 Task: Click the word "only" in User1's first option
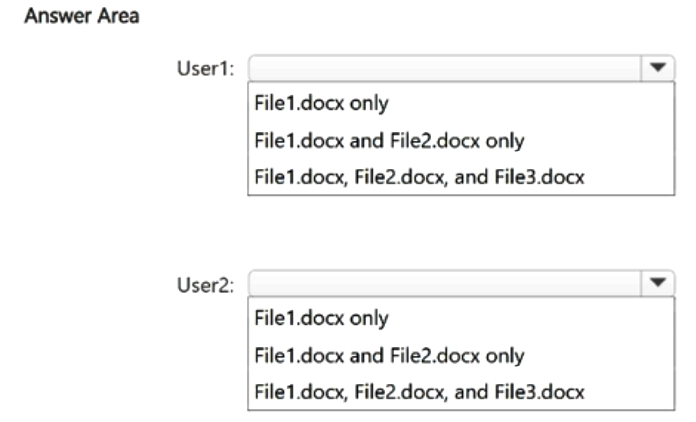(x=369, y=104)
